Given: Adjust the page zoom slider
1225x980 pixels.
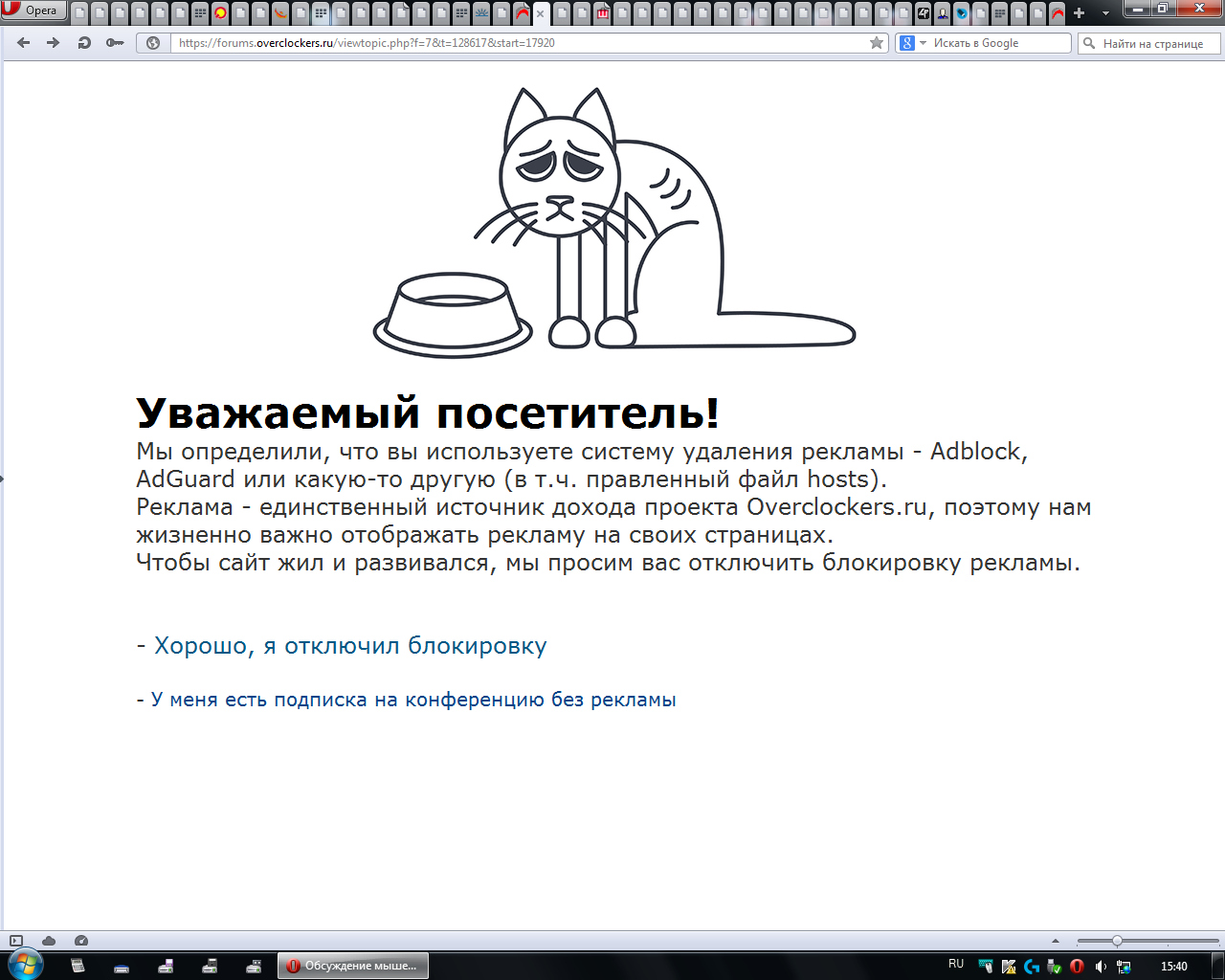Looking at the screenshot, I should (x=1147, y=941).
